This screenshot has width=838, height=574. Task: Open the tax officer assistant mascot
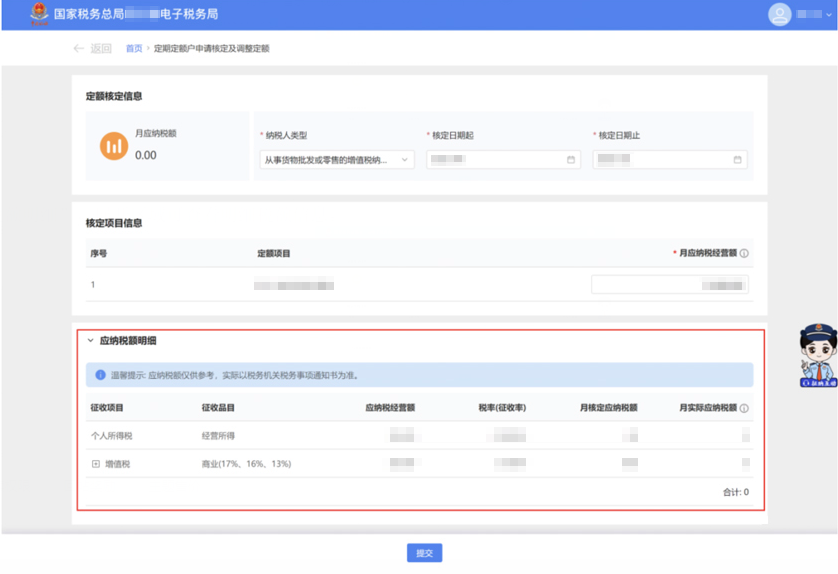point(817,355)
